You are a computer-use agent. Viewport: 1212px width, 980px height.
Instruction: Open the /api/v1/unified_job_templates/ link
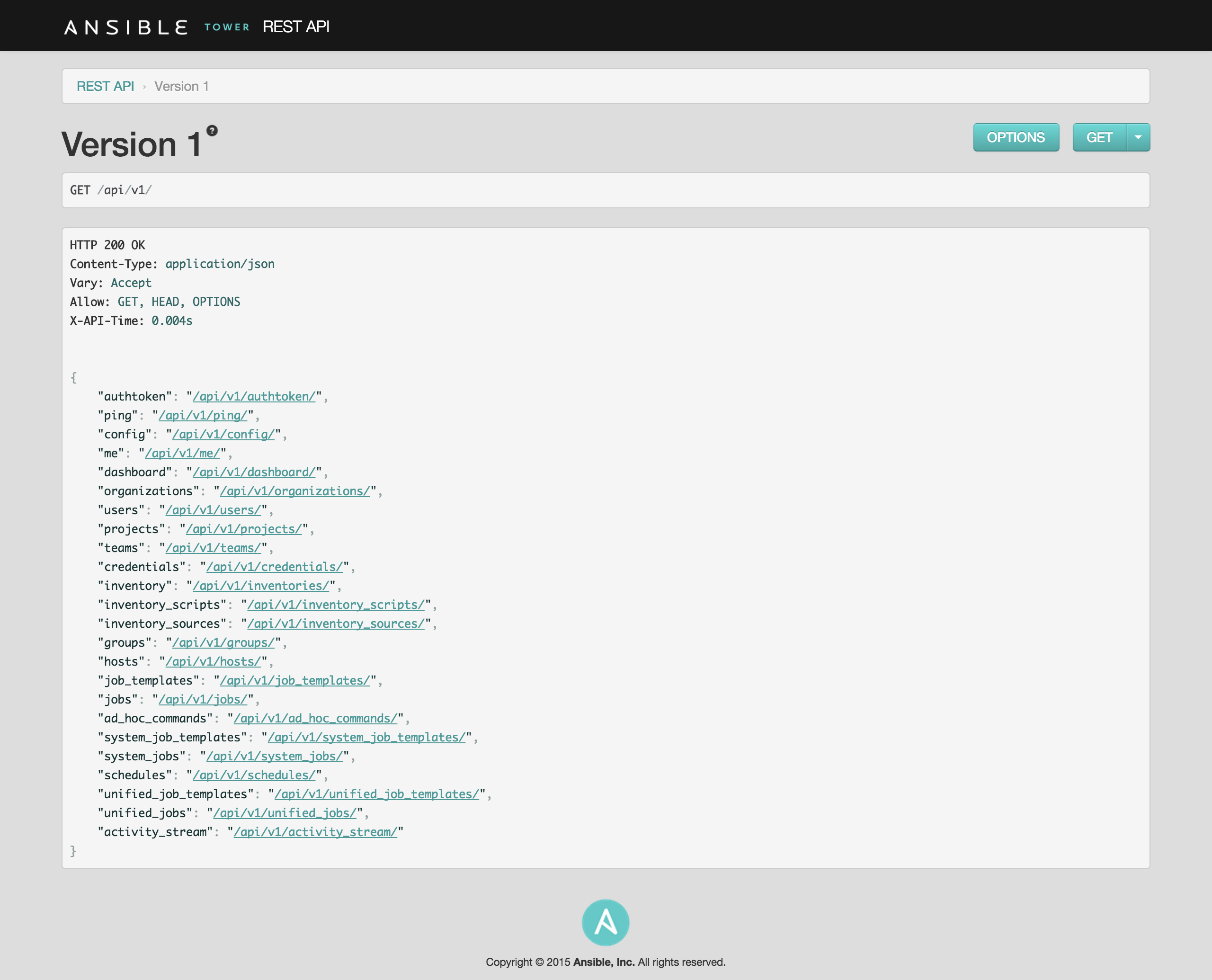(x=377, y=794)
